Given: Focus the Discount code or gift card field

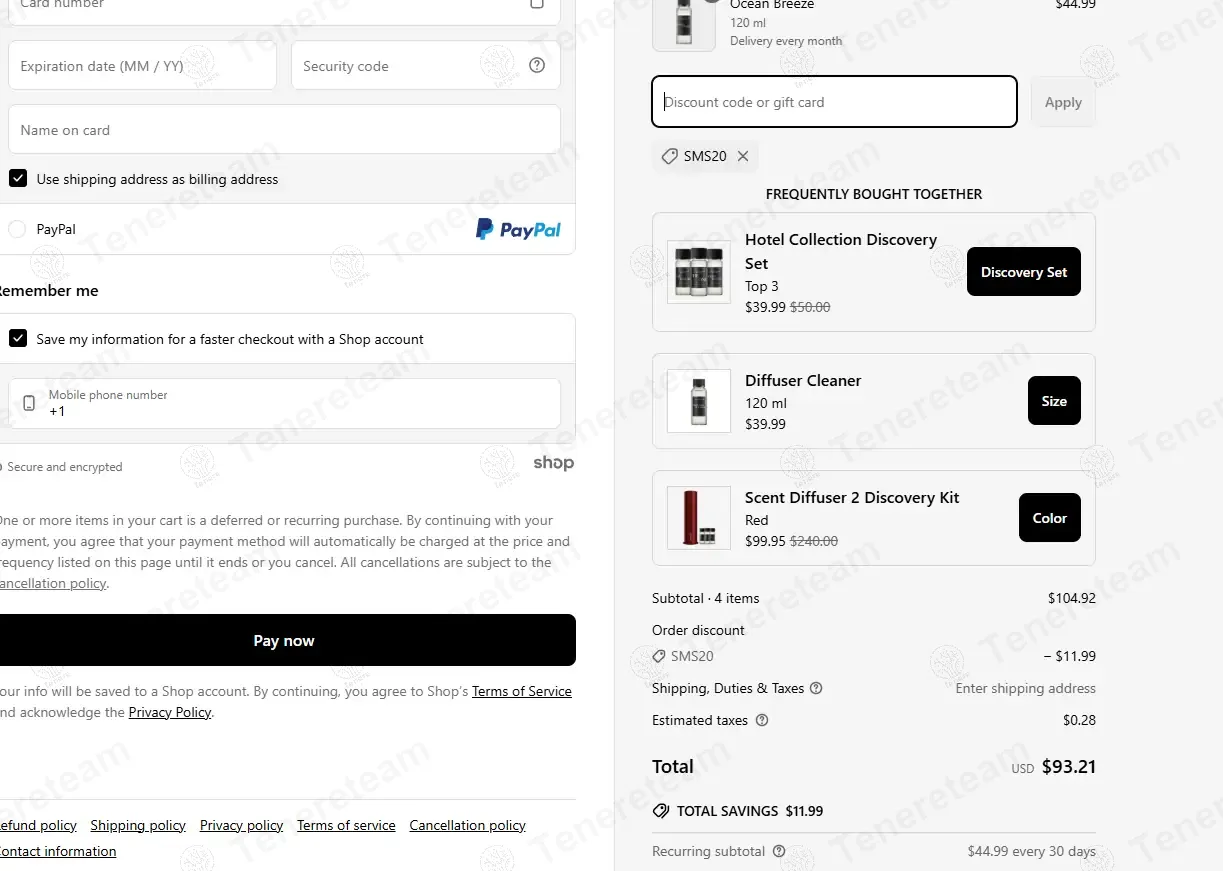Looking at the screenshot, I should pyautogui.click(x=834, y=102).
